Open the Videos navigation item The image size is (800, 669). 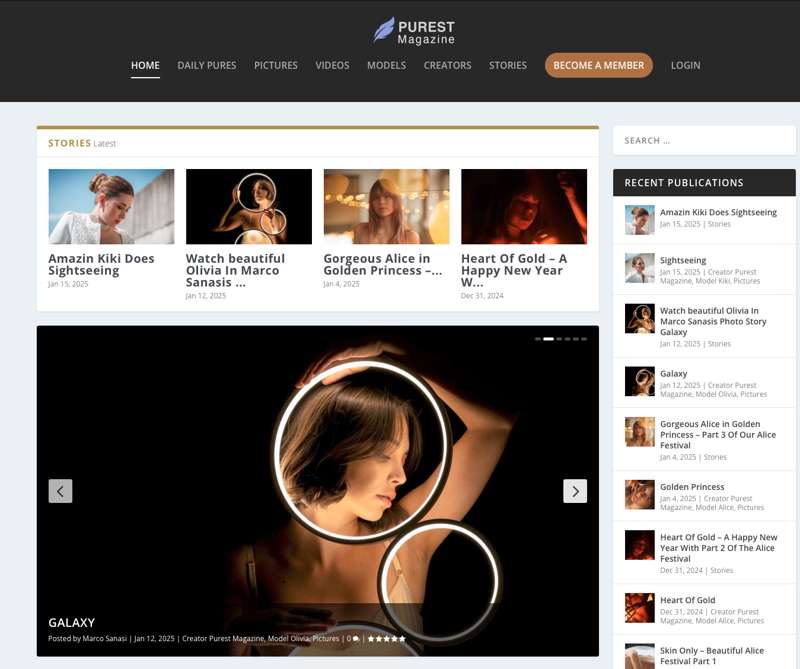(332, 65)
